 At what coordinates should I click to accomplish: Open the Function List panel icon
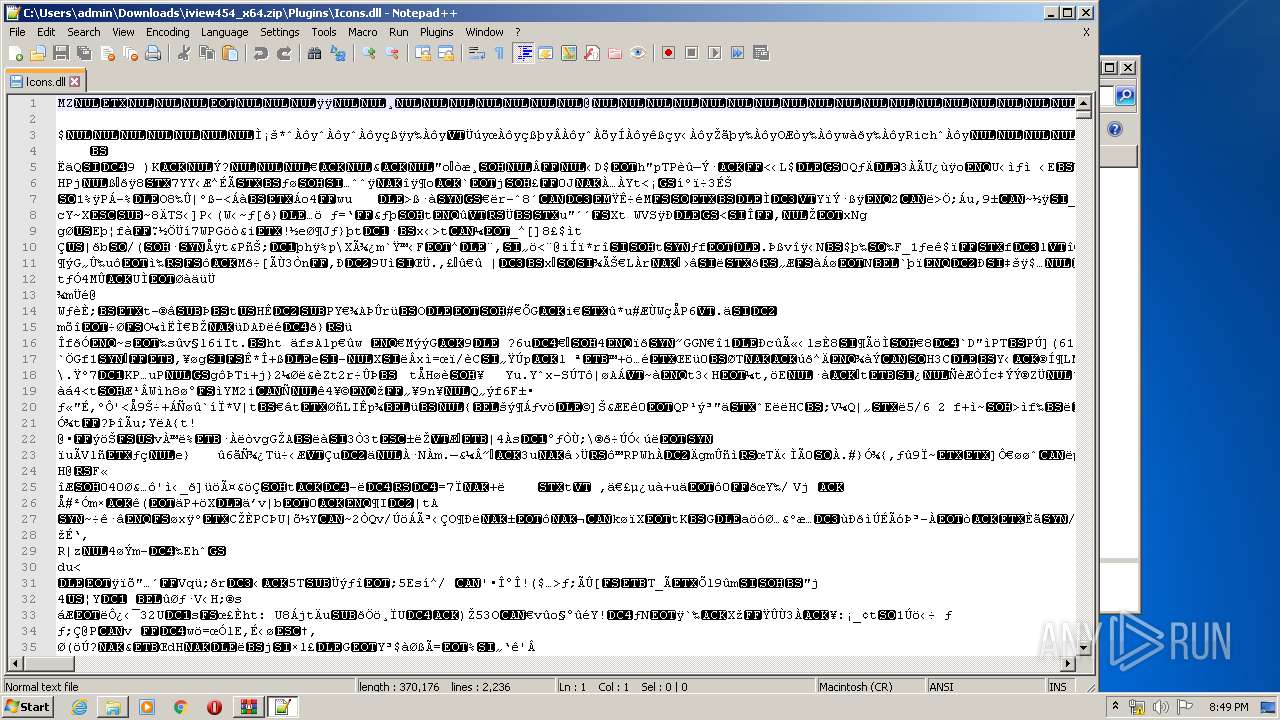point(592,53)
